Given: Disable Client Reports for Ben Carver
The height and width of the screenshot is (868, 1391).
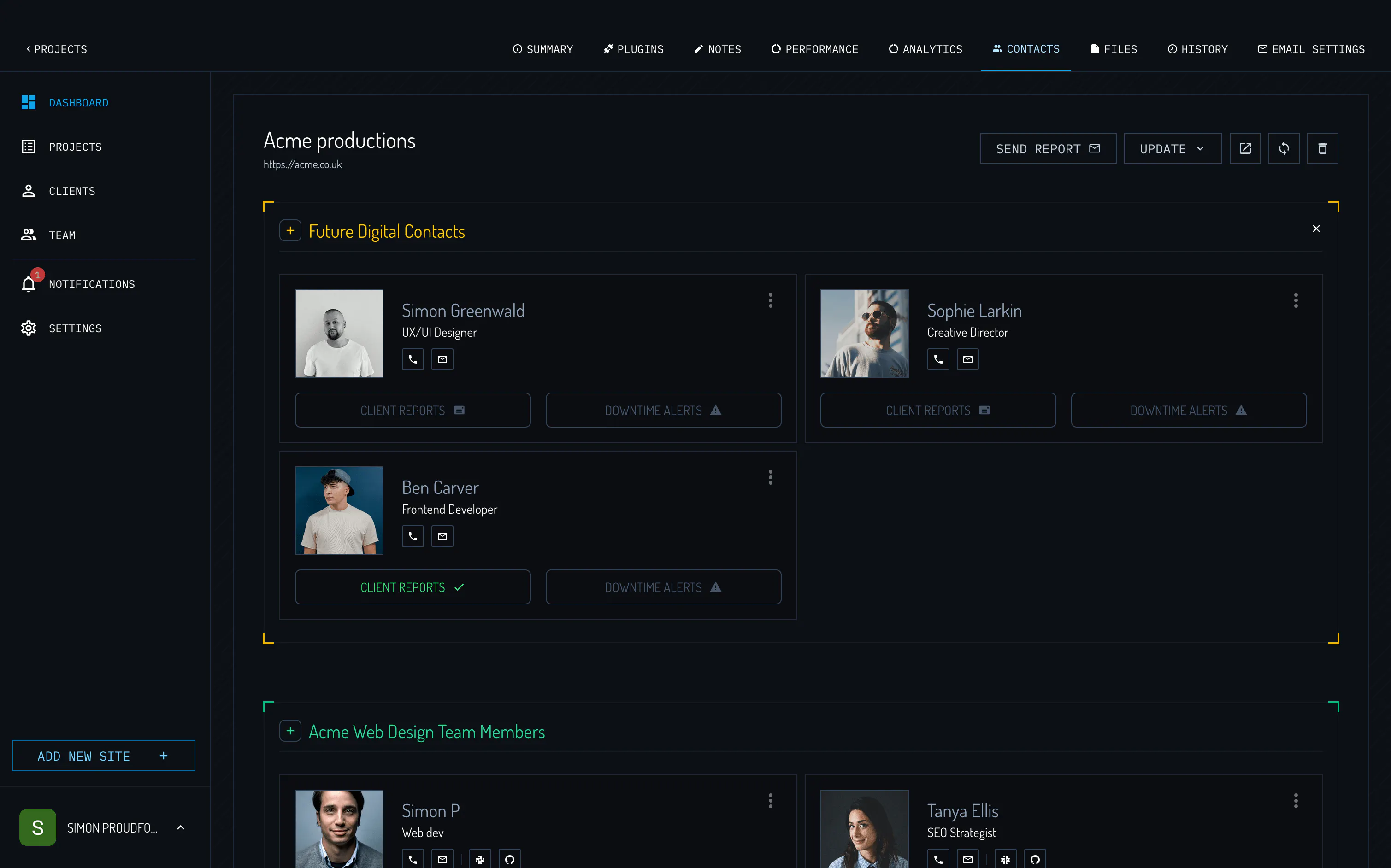Looking at the screenshot, I should [x=413, y=586].
